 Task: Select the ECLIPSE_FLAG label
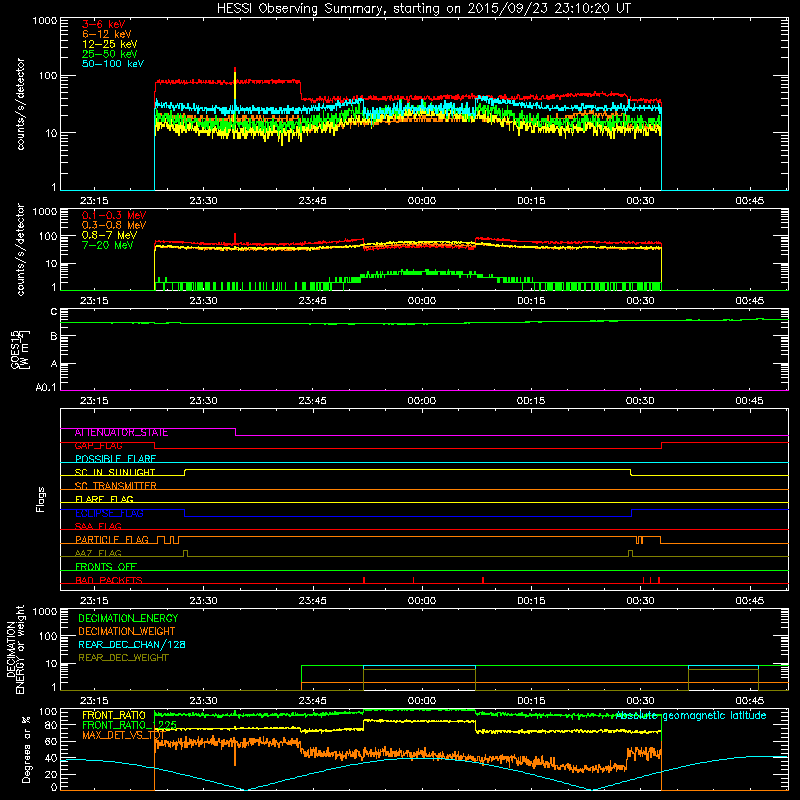click(x=109, y=513)
